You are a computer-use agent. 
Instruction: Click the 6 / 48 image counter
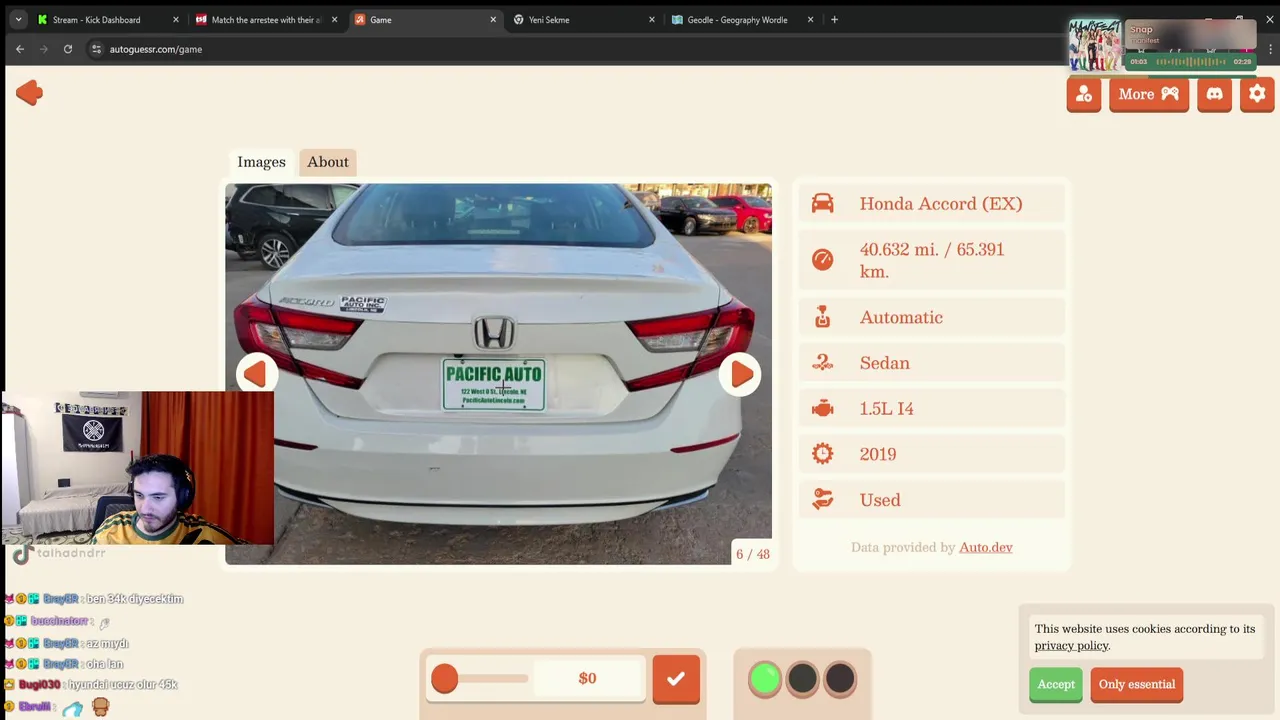753,554
